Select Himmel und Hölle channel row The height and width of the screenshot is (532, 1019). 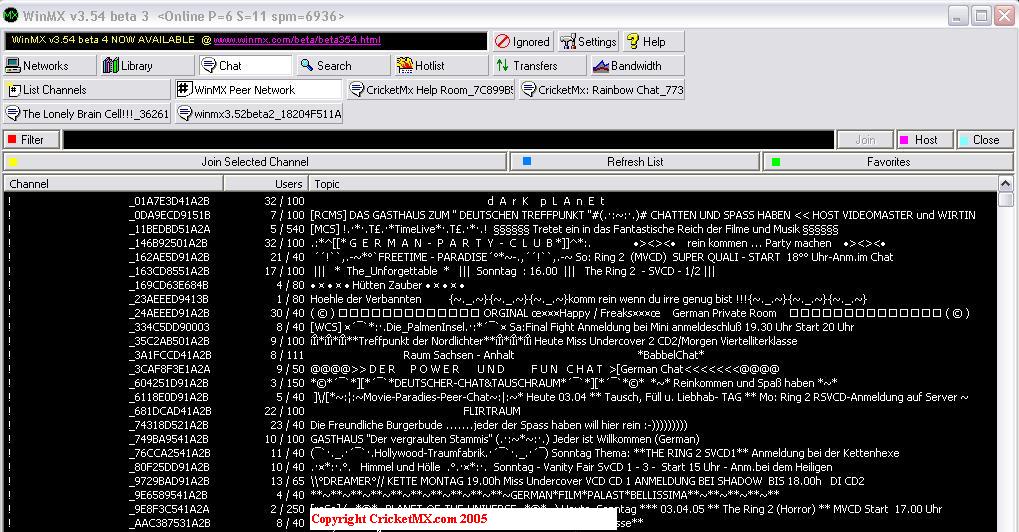500,467
